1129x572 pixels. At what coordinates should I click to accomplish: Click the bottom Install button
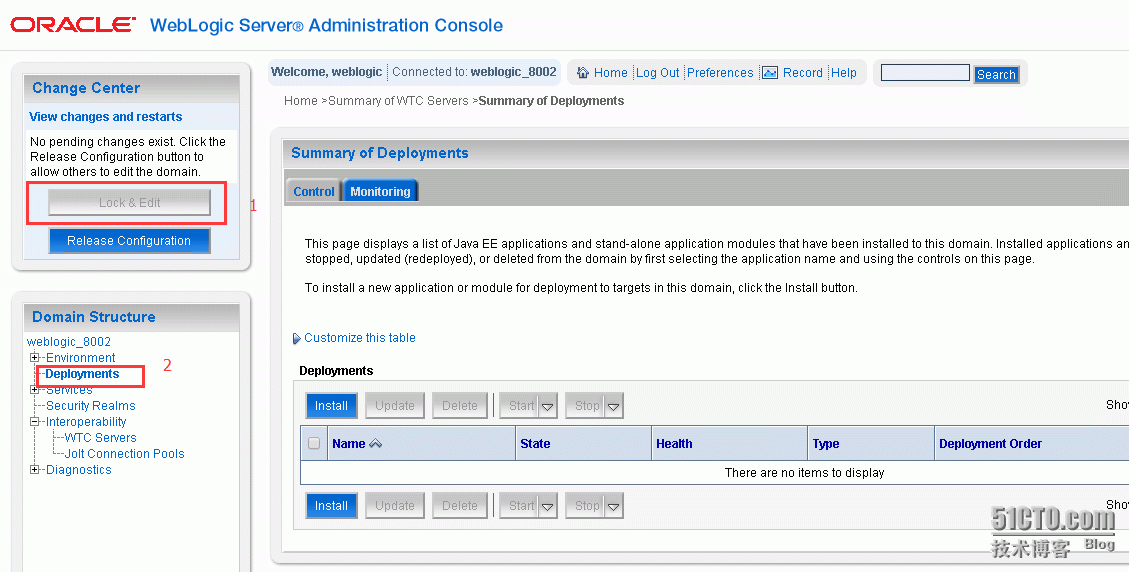[331, 506]
